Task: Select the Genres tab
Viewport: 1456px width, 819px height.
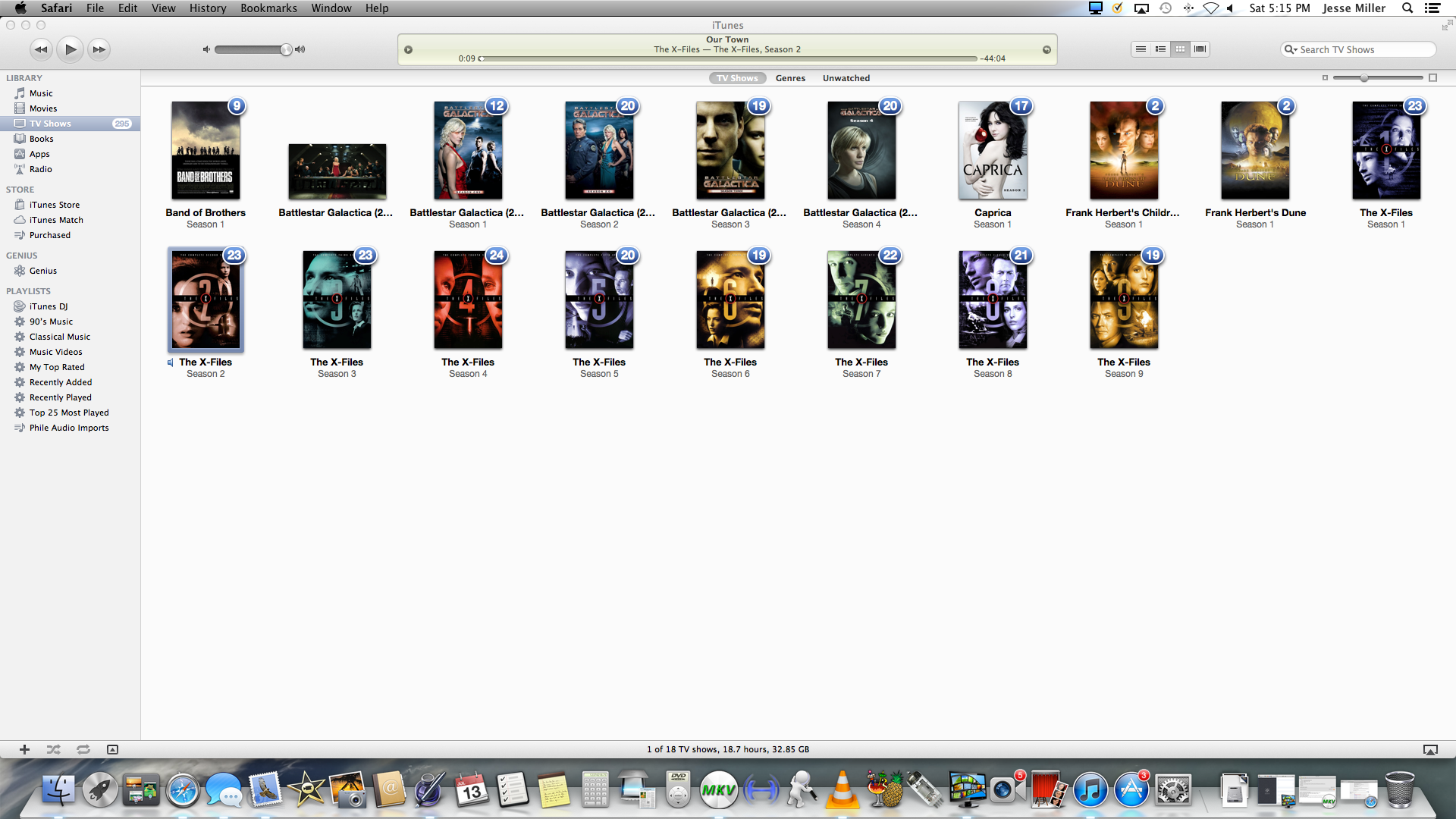Action: click(790, 78)
